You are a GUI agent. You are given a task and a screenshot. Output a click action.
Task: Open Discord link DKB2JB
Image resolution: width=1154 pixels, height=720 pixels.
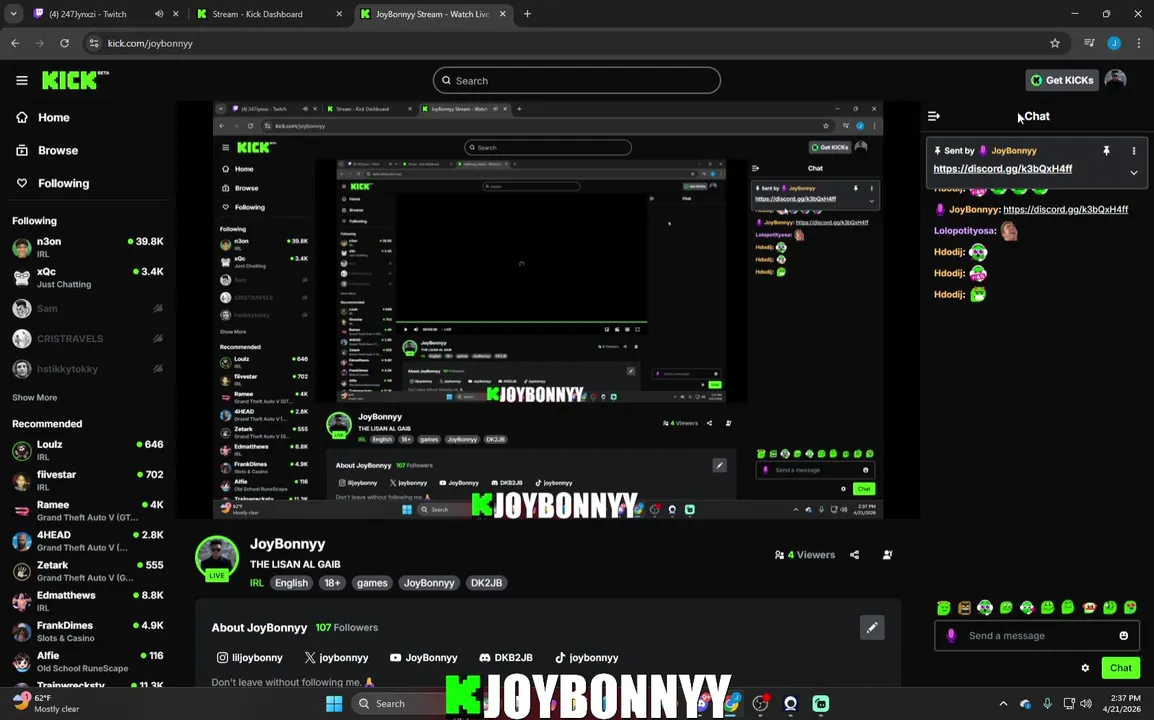point(506,657)
